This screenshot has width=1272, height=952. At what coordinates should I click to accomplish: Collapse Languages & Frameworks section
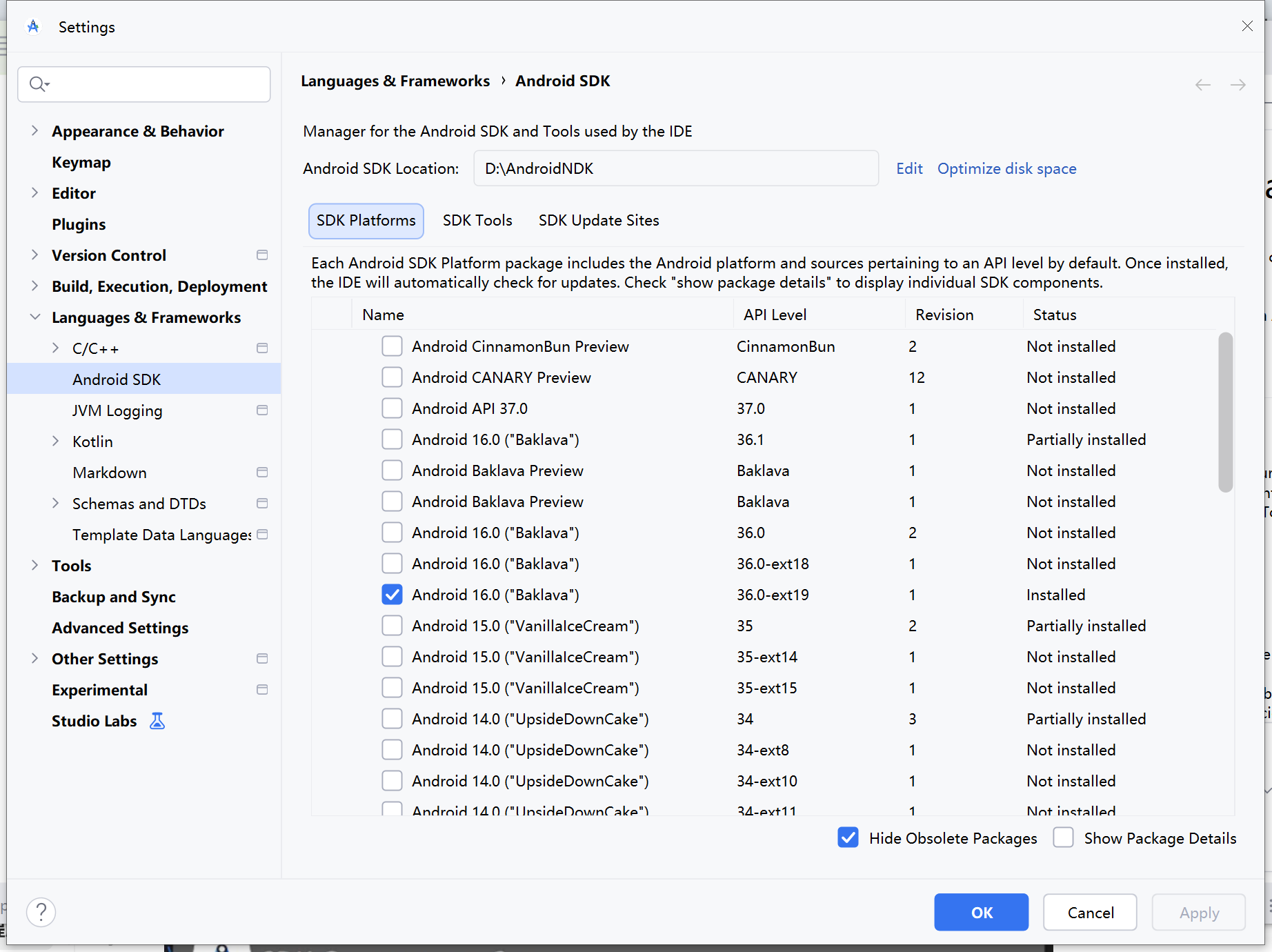(x=34, y=317)
